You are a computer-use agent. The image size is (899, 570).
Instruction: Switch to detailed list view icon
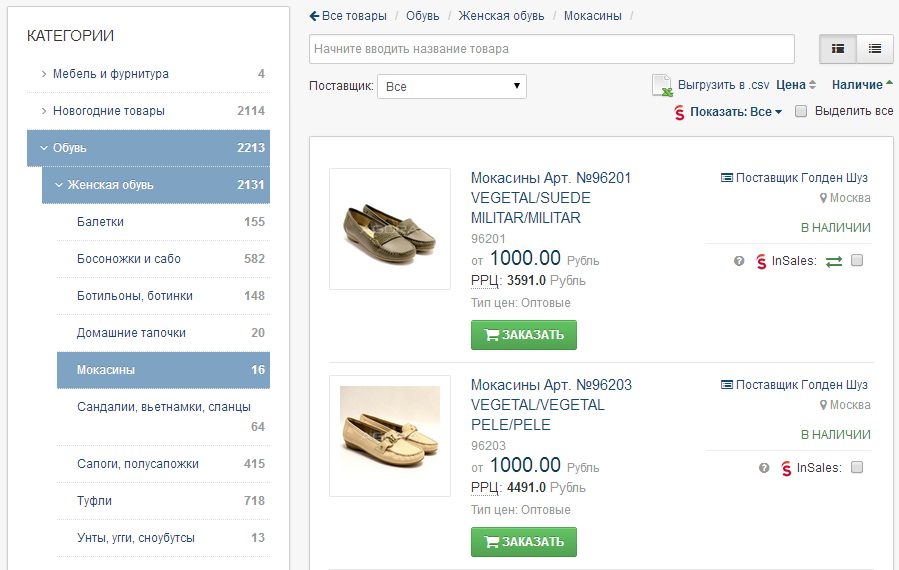coord(838,48)
